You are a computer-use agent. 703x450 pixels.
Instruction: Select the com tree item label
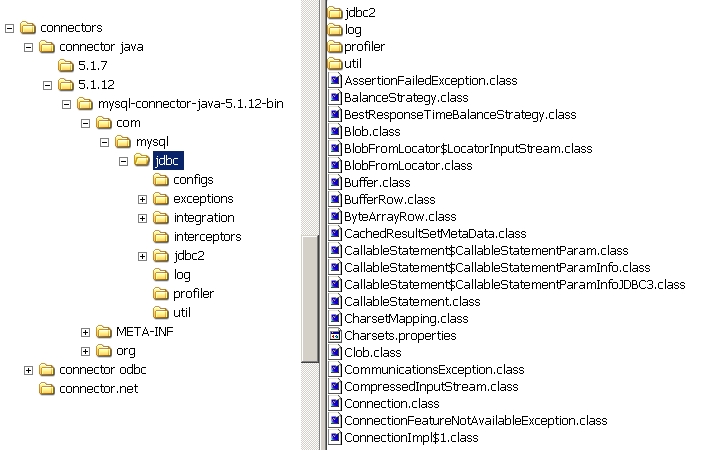tap(128, 123)
